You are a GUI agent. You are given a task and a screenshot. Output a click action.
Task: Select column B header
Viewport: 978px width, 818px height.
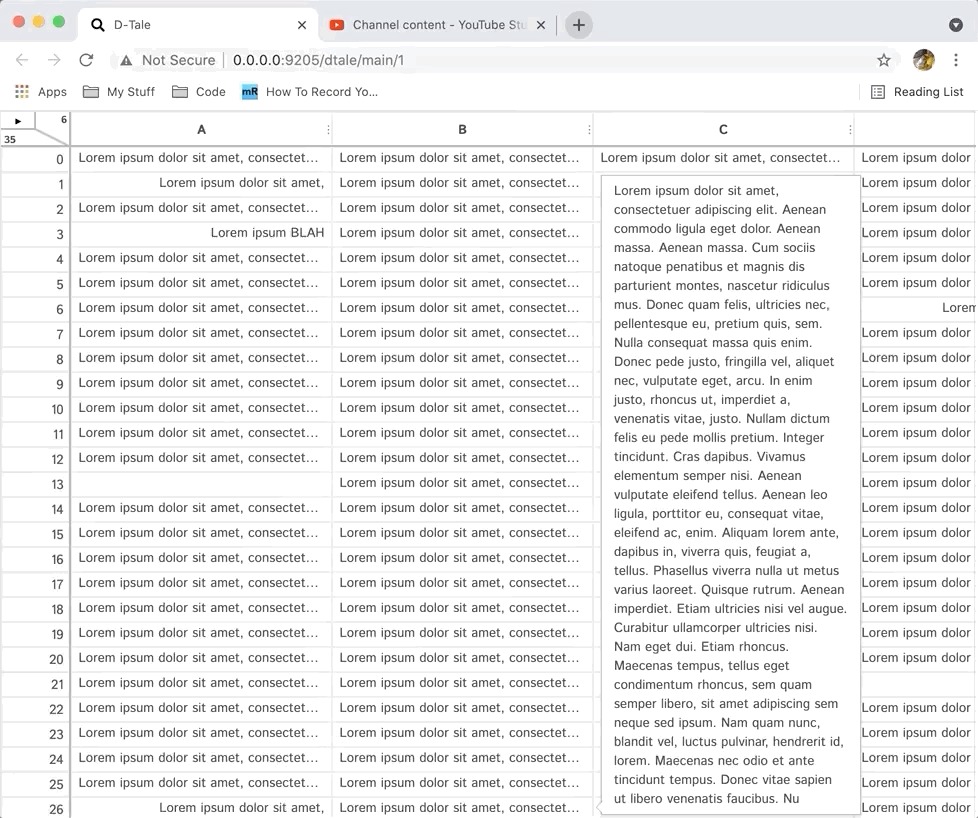coord(462,130)
